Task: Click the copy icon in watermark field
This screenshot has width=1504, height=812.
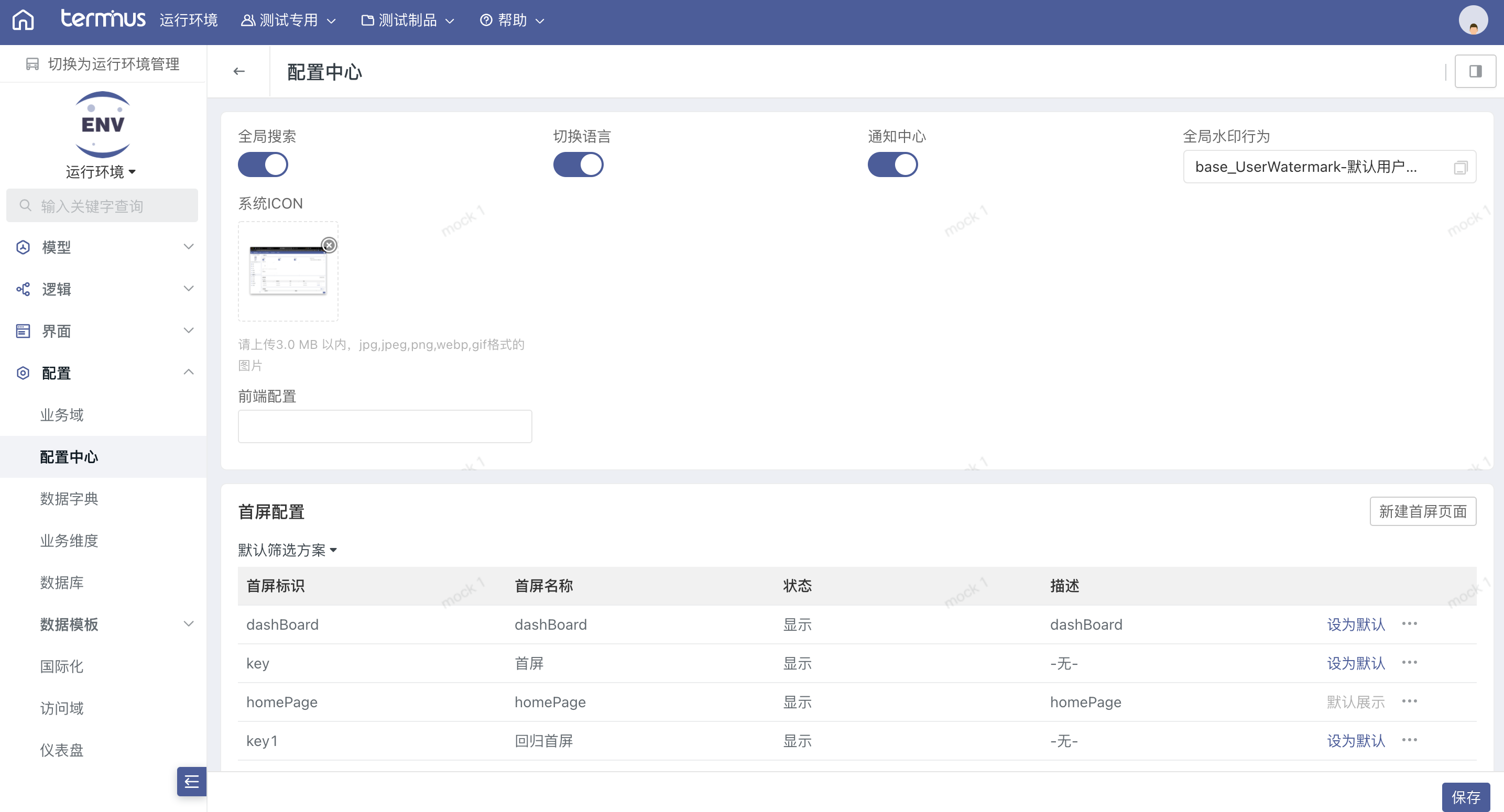Action: click(1459, 168)
